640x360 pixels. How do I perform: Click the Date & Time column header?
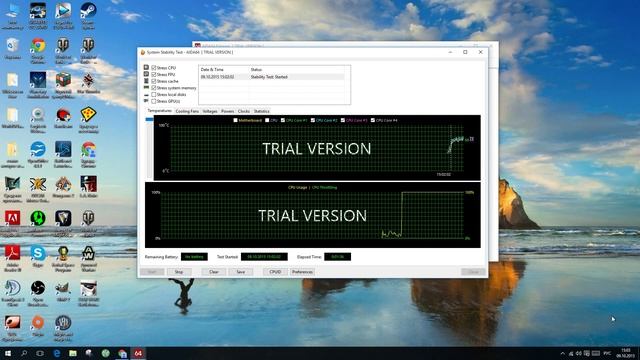(x=224, y=70)
